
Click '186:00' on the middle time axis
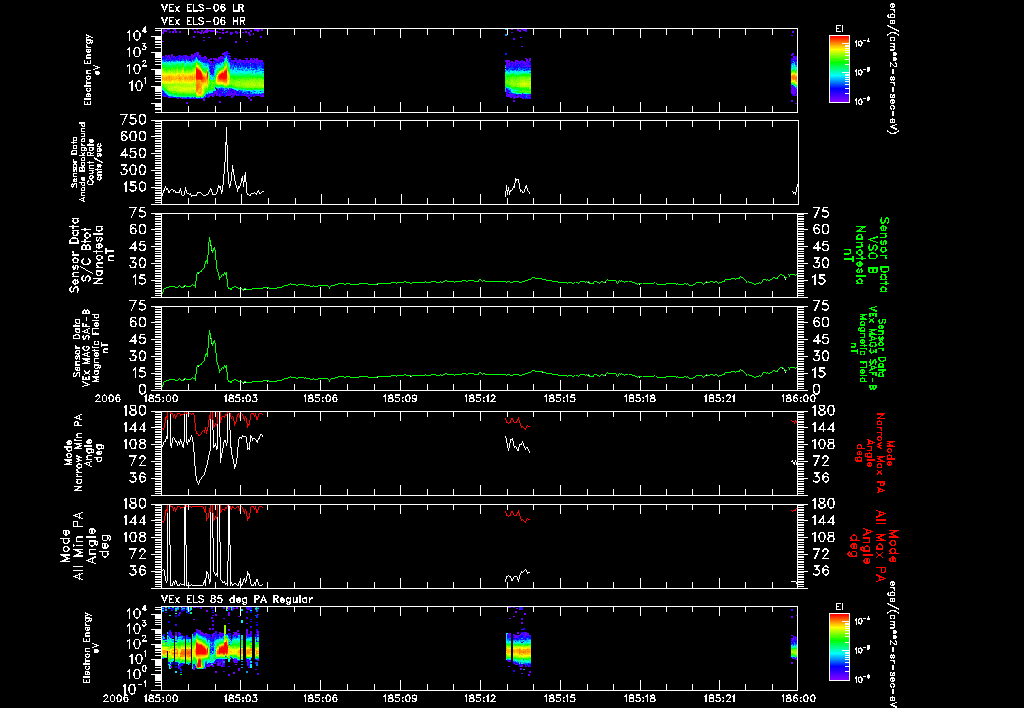798,398
